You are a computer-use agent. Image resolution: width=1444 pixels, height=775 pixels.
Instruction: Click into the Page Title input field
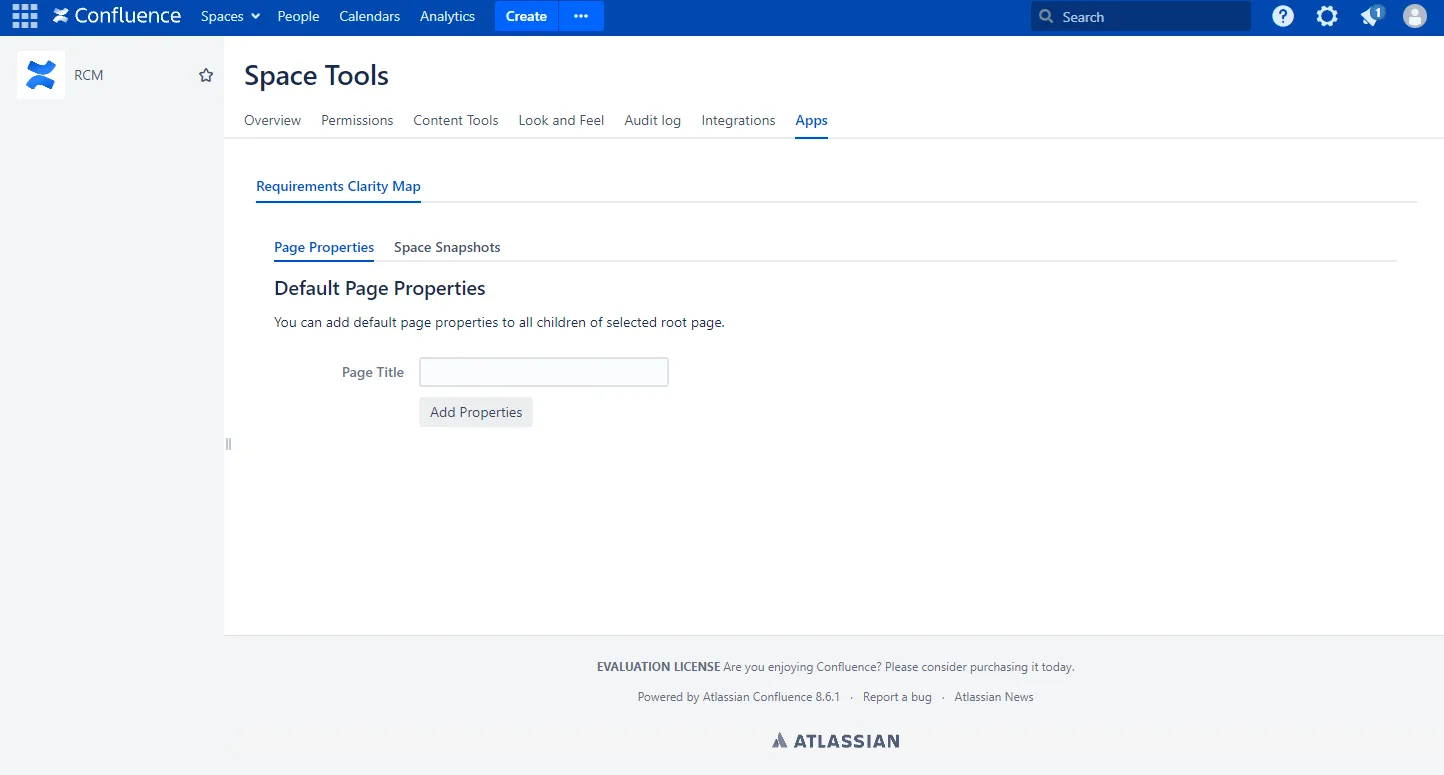544,372
